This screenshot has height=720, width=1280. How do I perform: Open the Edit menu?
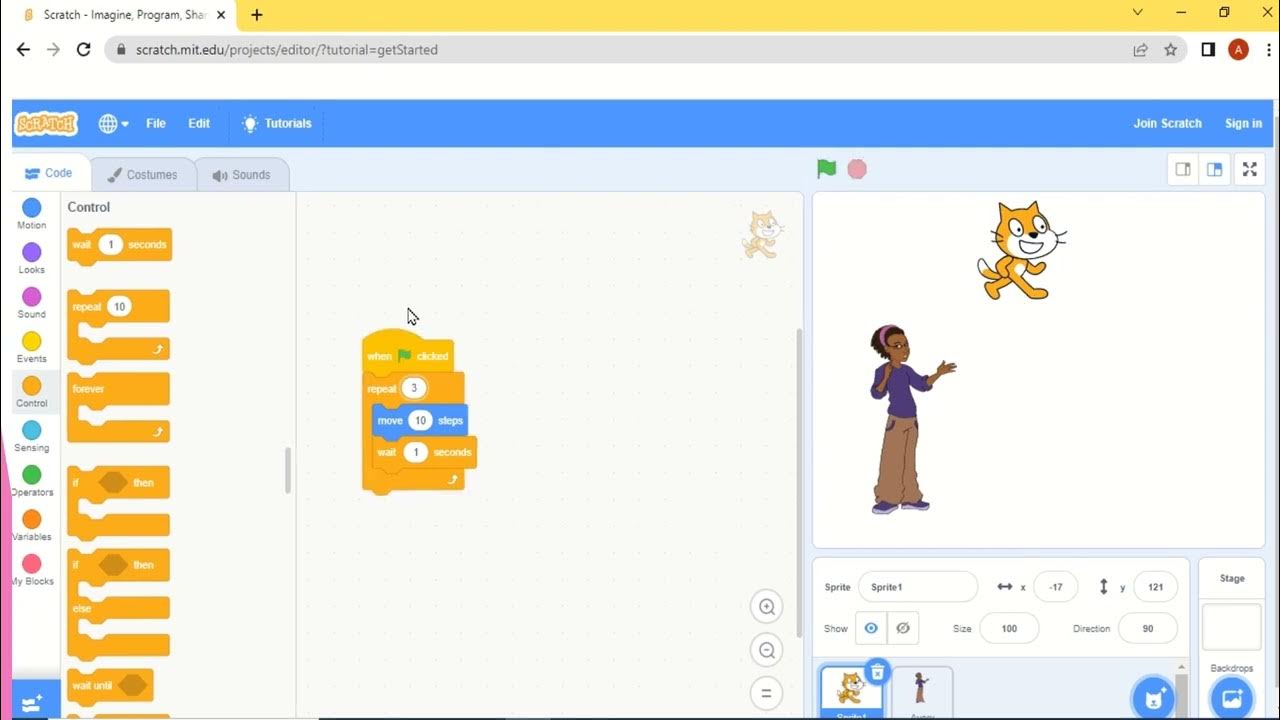tap(199, 123)
